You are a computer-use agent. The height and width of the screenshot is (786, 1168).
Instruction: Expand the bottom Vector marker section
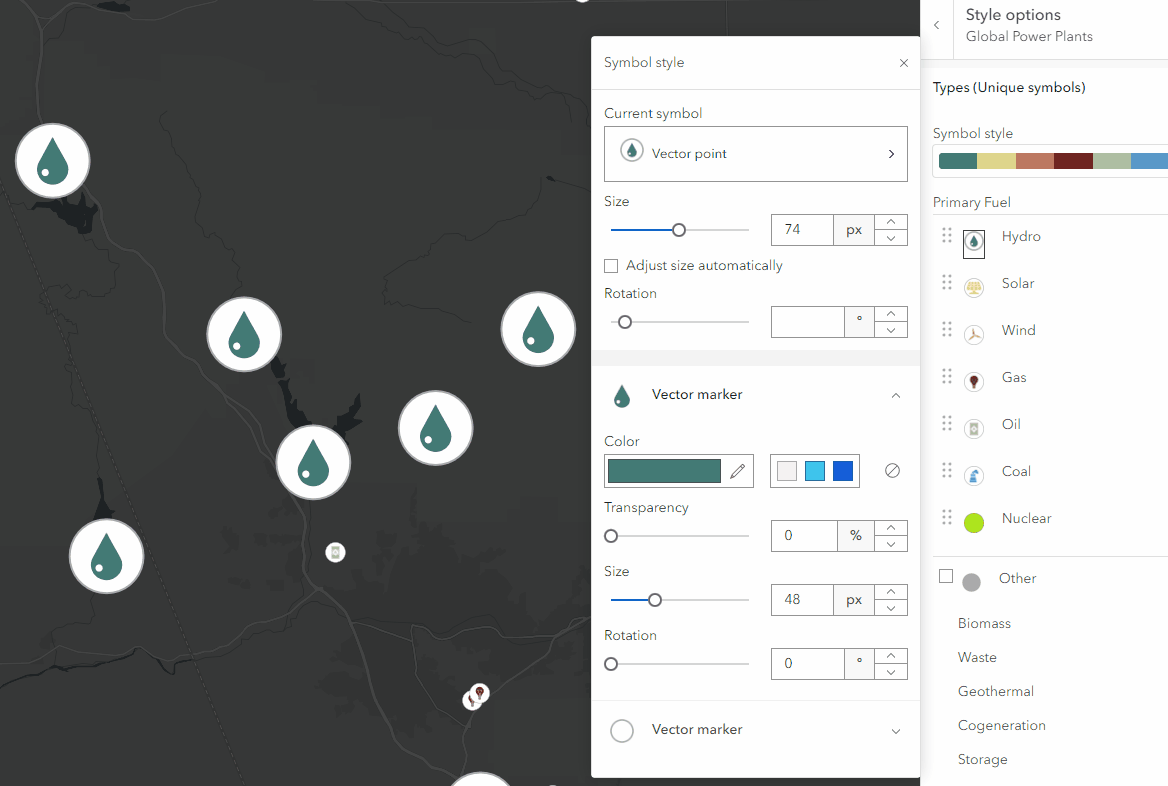tap(896, 730)
